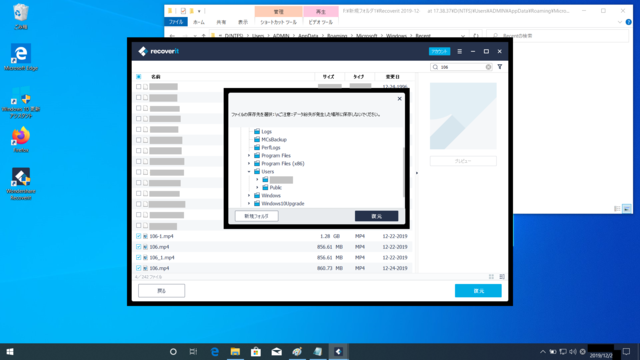Image resolution: width=640 pixels, height=360 pixels.
Task: Toggle the select-all checkbox in file list header
Action: coord(139,77)
